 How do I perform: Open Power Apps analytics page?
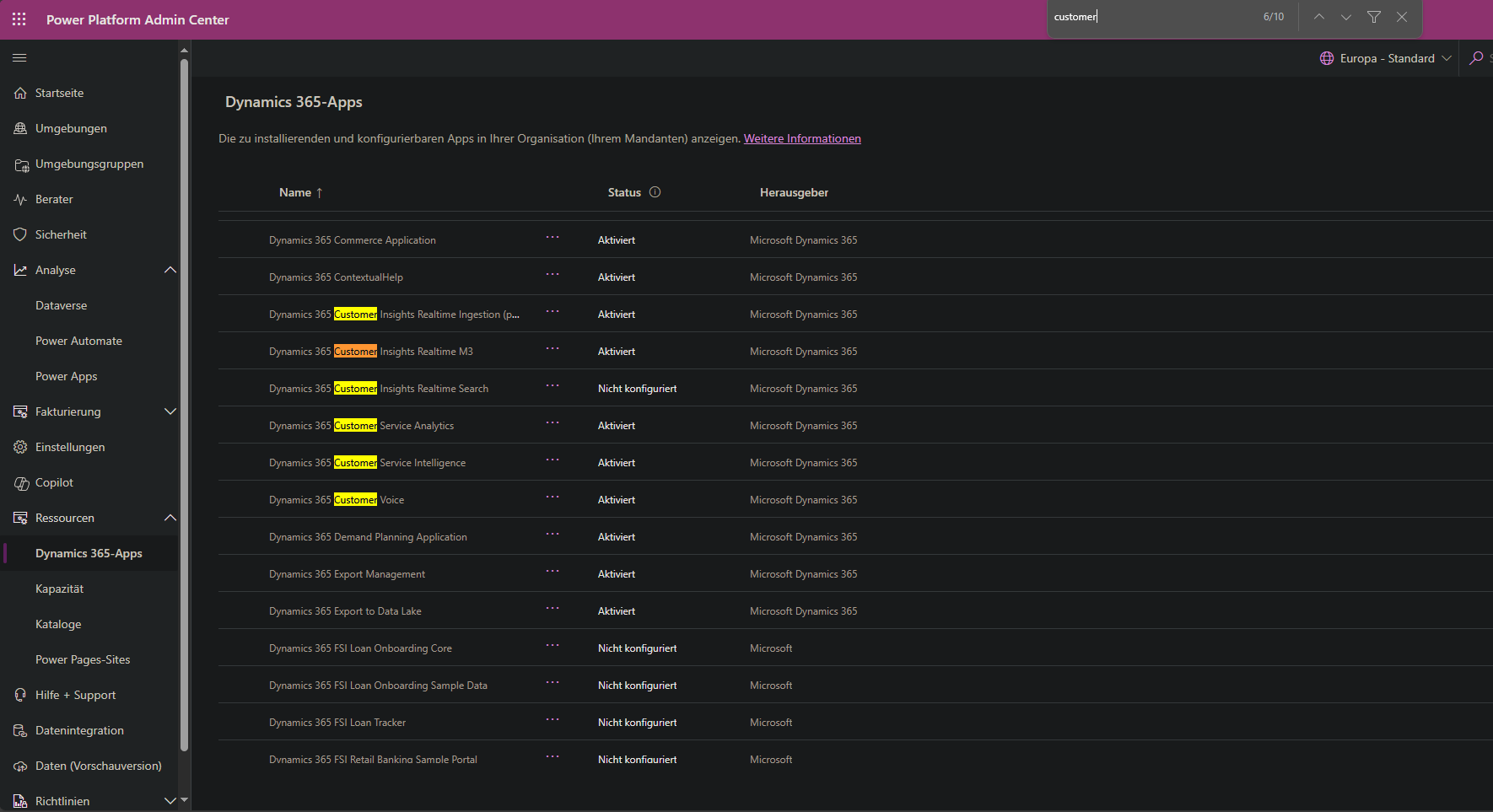click(x=66, y=376)
